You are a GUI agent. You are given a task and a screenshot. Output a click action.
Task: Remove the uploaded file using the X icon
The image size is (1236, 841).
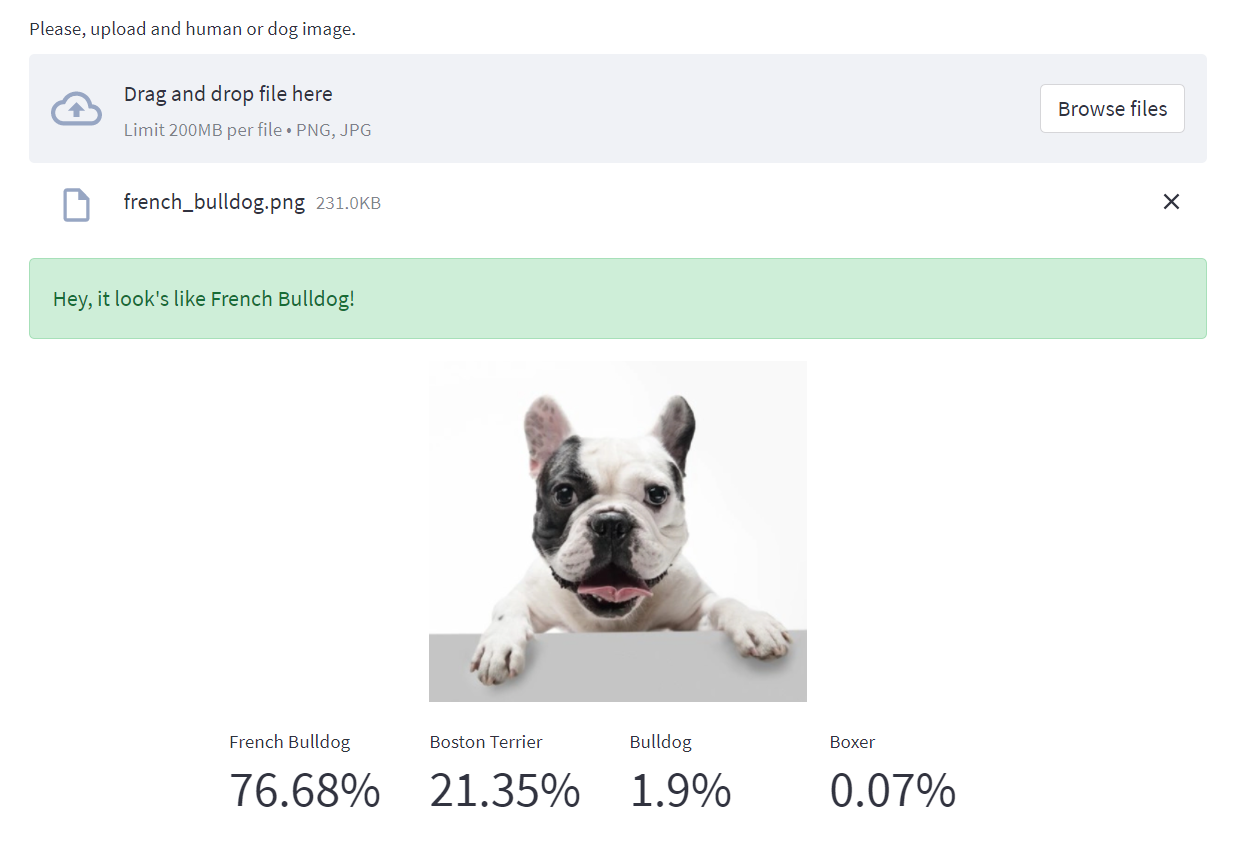(1171, 201)
